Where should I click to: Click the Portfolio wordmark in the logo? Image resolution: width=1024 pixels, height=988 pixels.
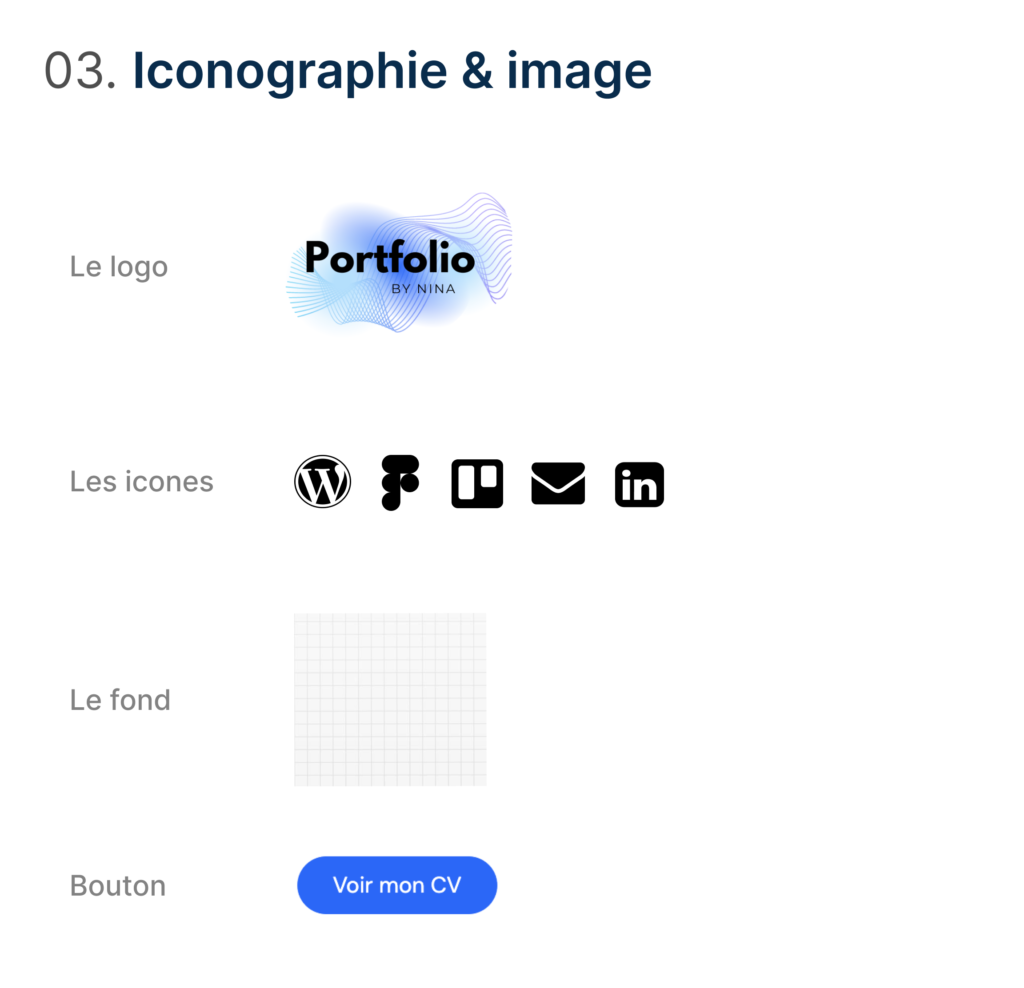point(389,259)
